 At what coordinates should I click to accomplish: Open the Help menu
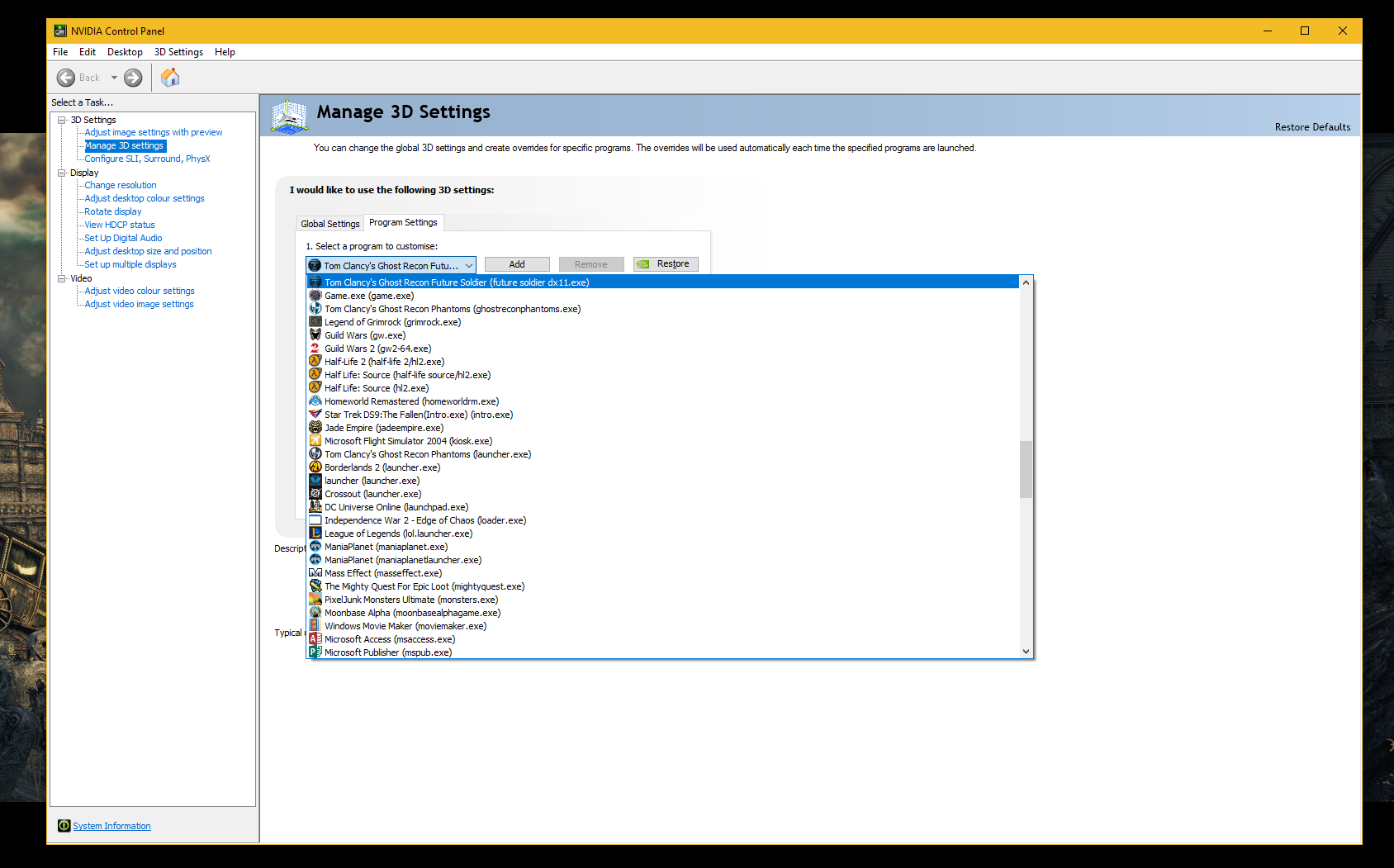(x=225, y=52)
